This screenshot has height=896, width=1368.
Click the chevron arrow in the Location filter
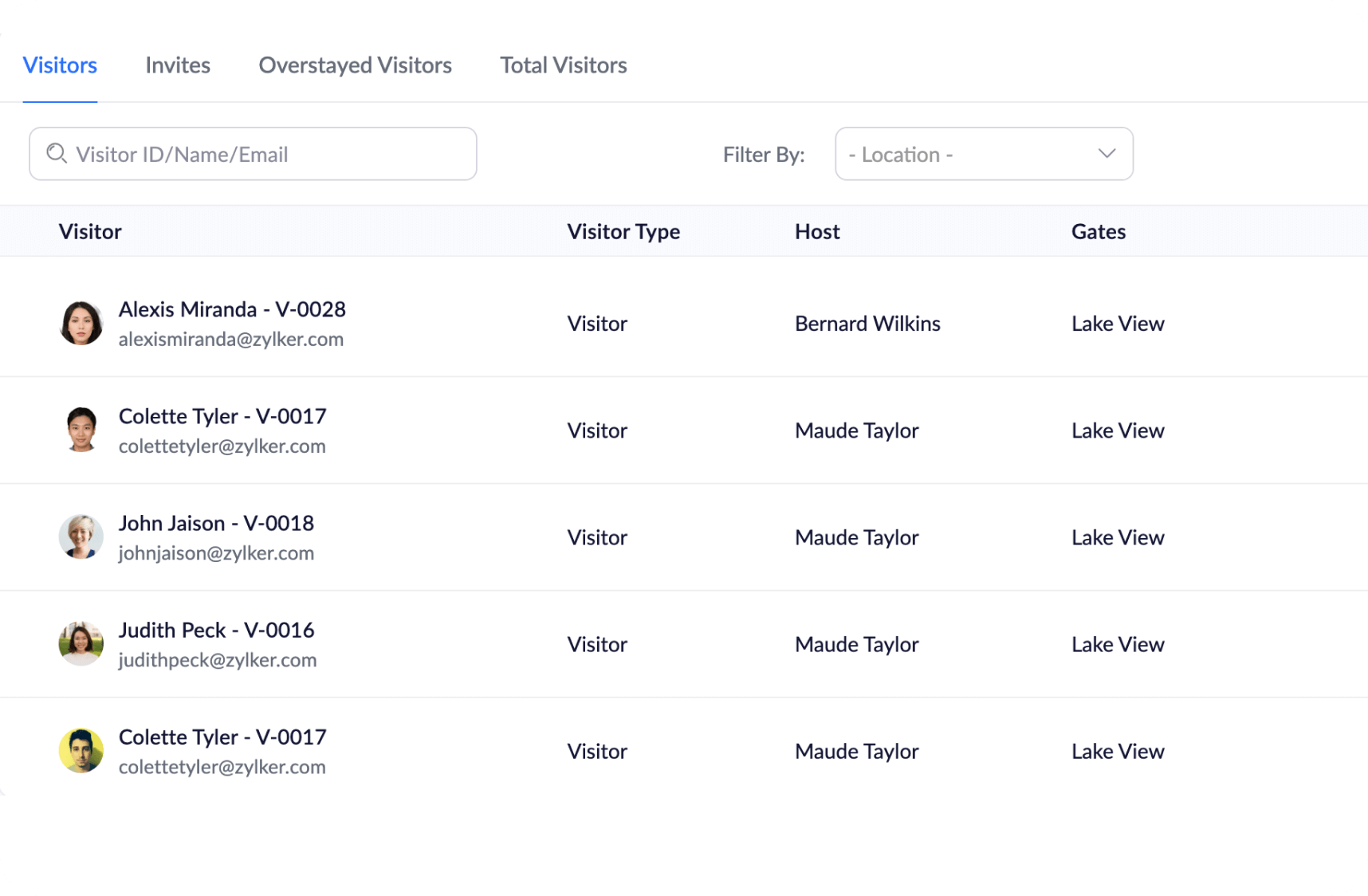1107,154
